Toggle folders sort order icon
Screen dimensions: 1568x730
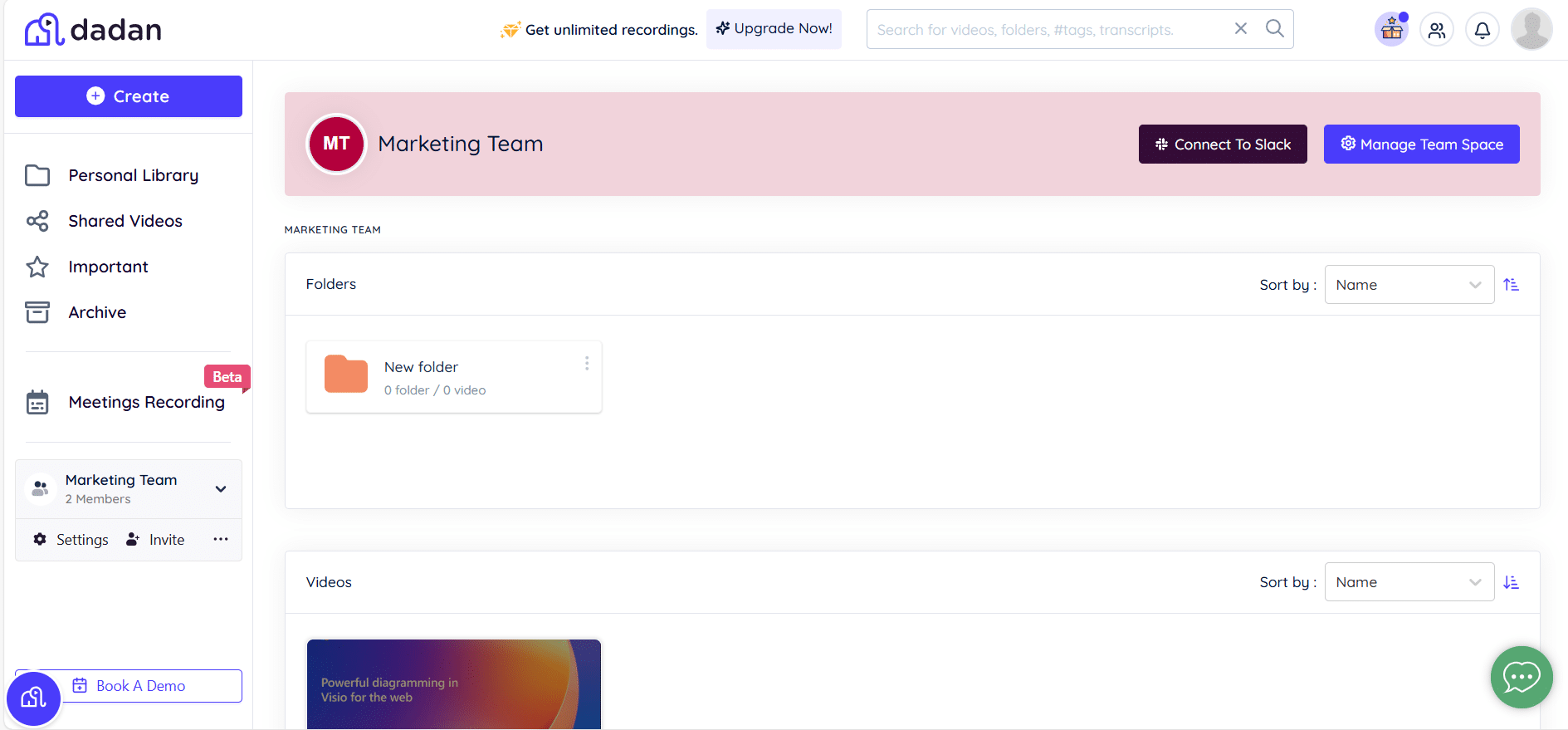point(1512,285)
